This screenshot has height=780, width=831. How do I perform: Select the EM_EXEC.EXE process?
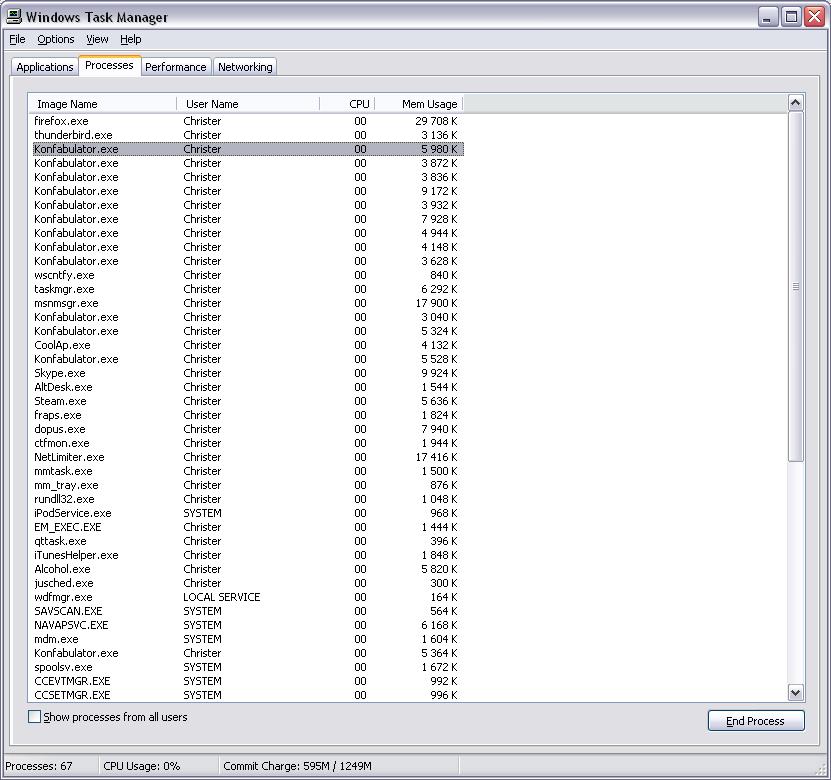(x=248, y=527)
